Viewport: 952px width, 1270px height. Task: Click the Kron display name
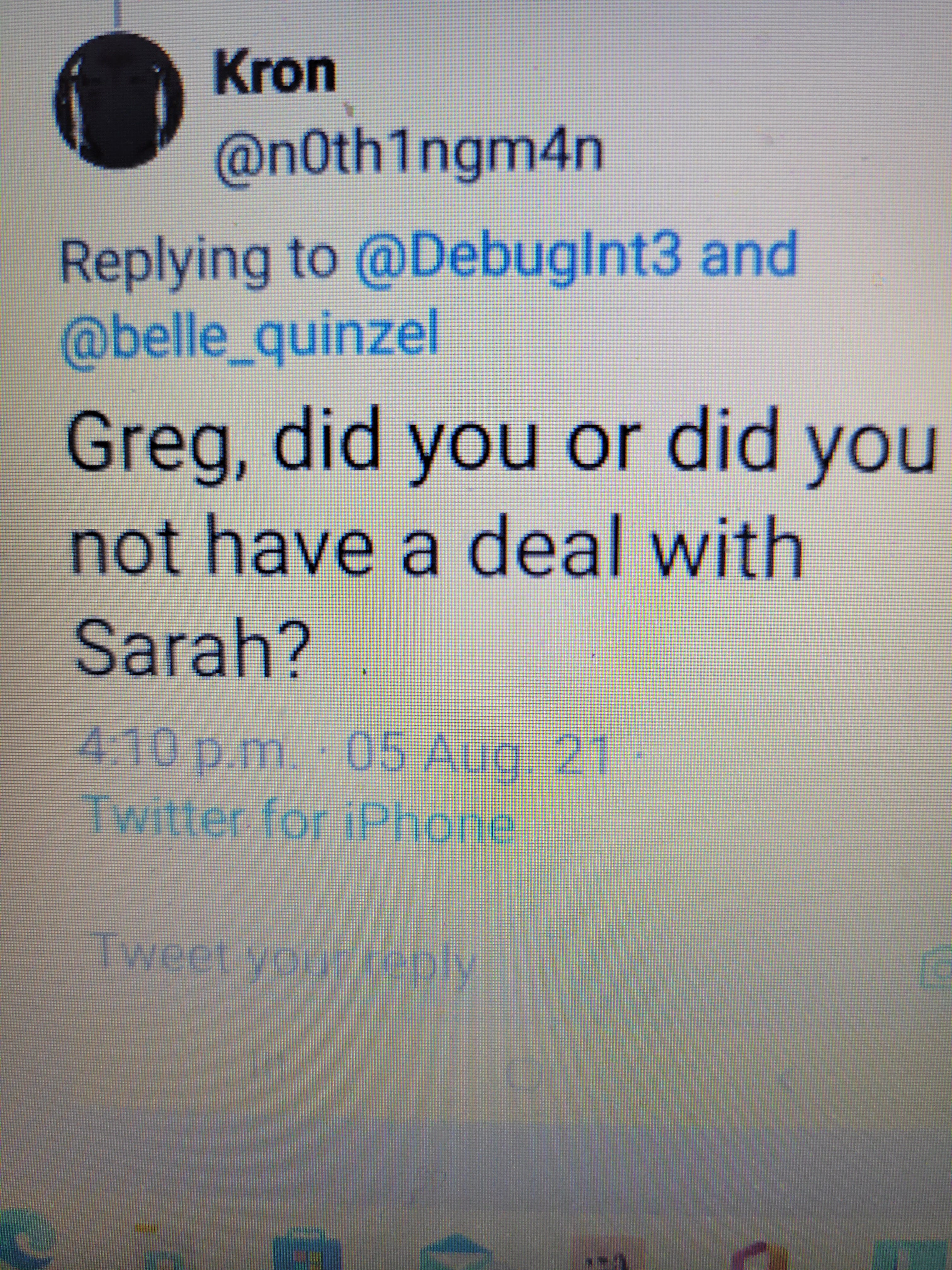tap(274, 74)
